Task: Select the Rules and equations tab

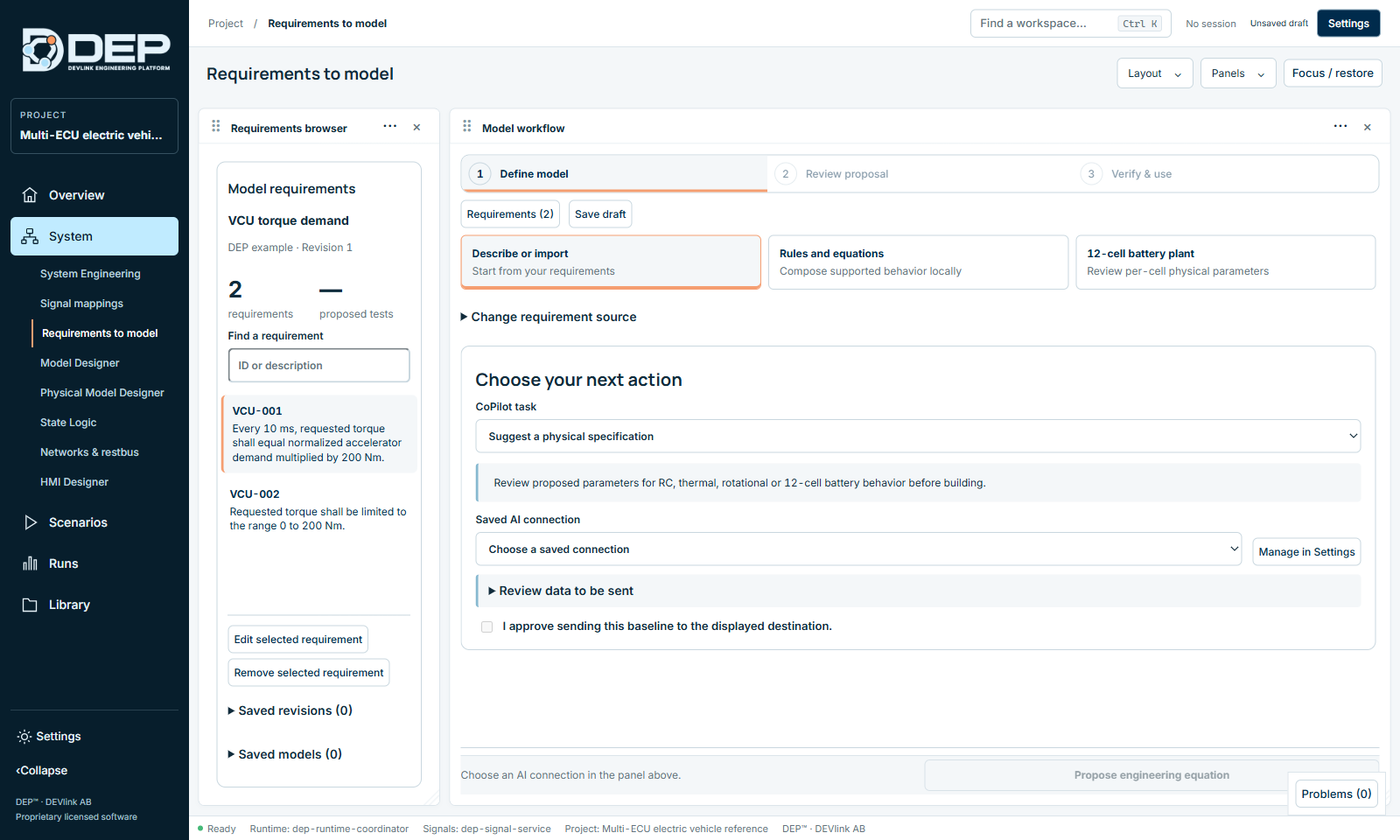Action: click(x=918, y=262)
